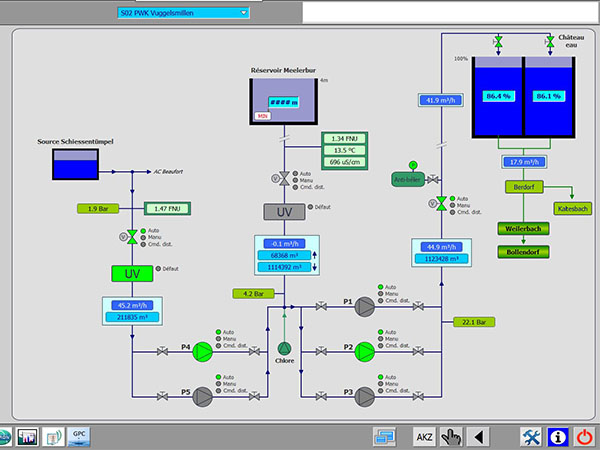The image size is (600, 450).
Task: Set pump P1 to Auto mode
Action: pyautogui.click(x=381, y=287)
